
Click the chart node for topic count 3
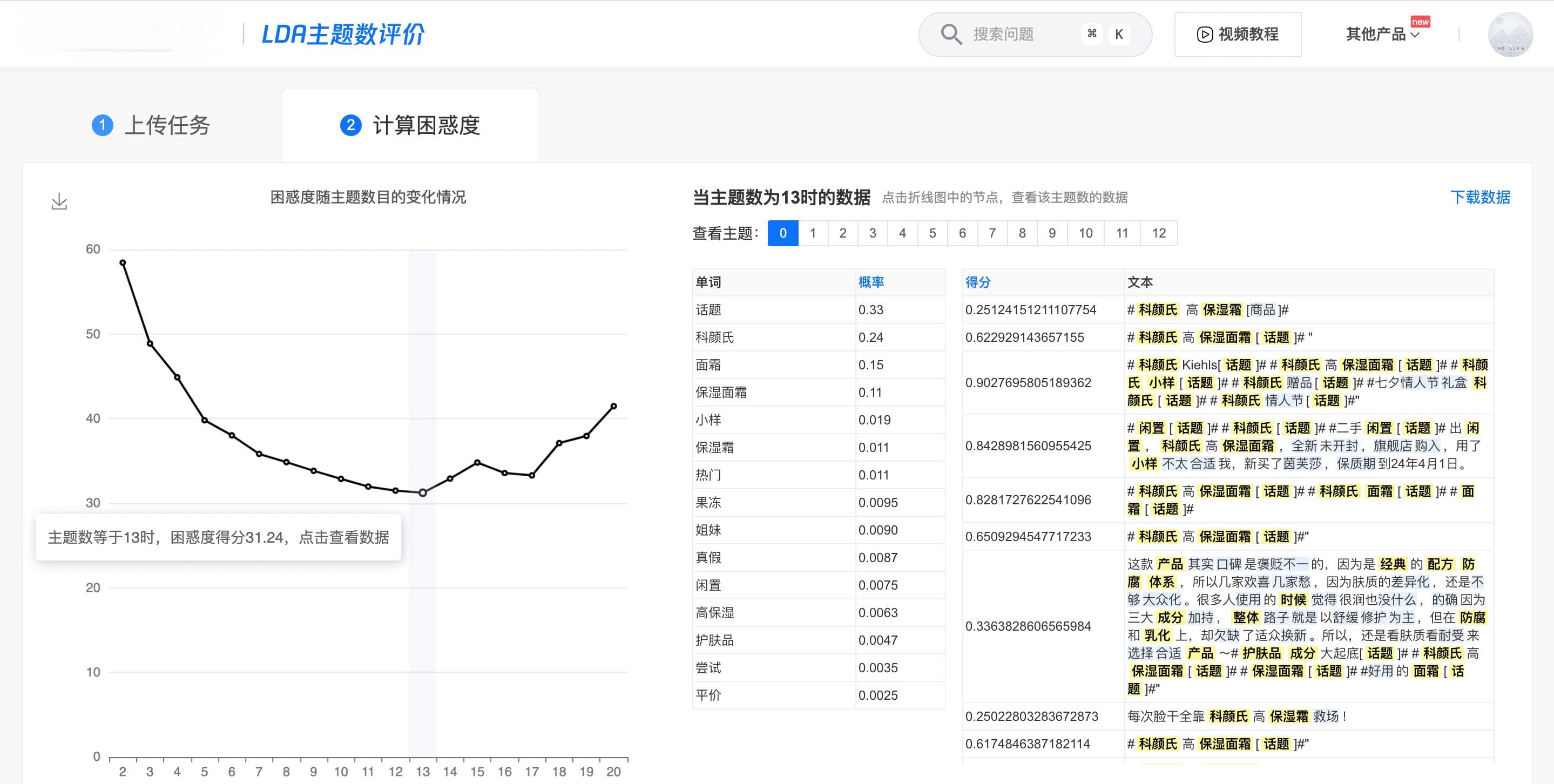click(150, 344)
